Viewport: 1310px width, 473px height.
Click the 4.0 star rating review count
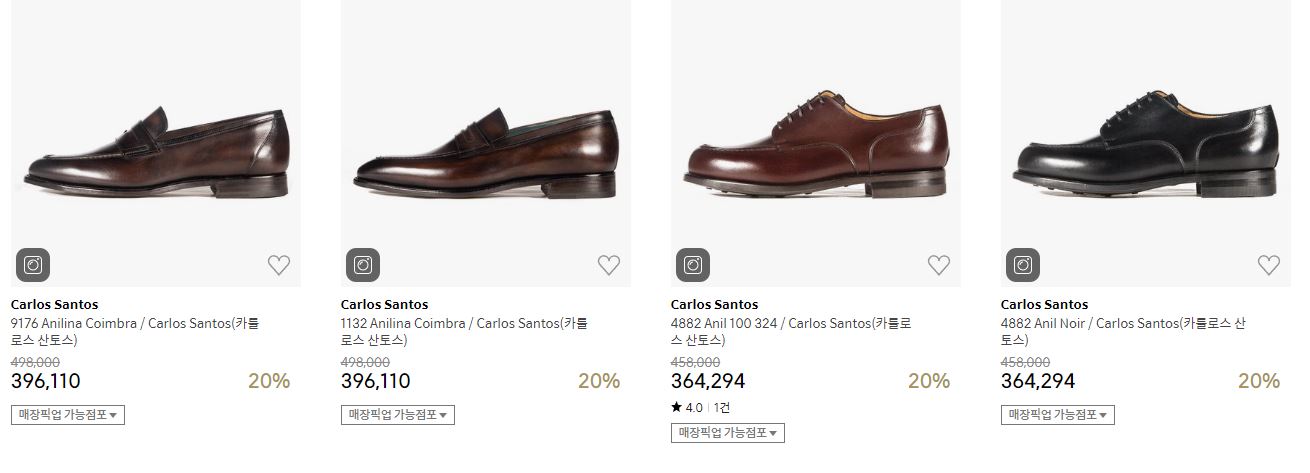(721, 408)
